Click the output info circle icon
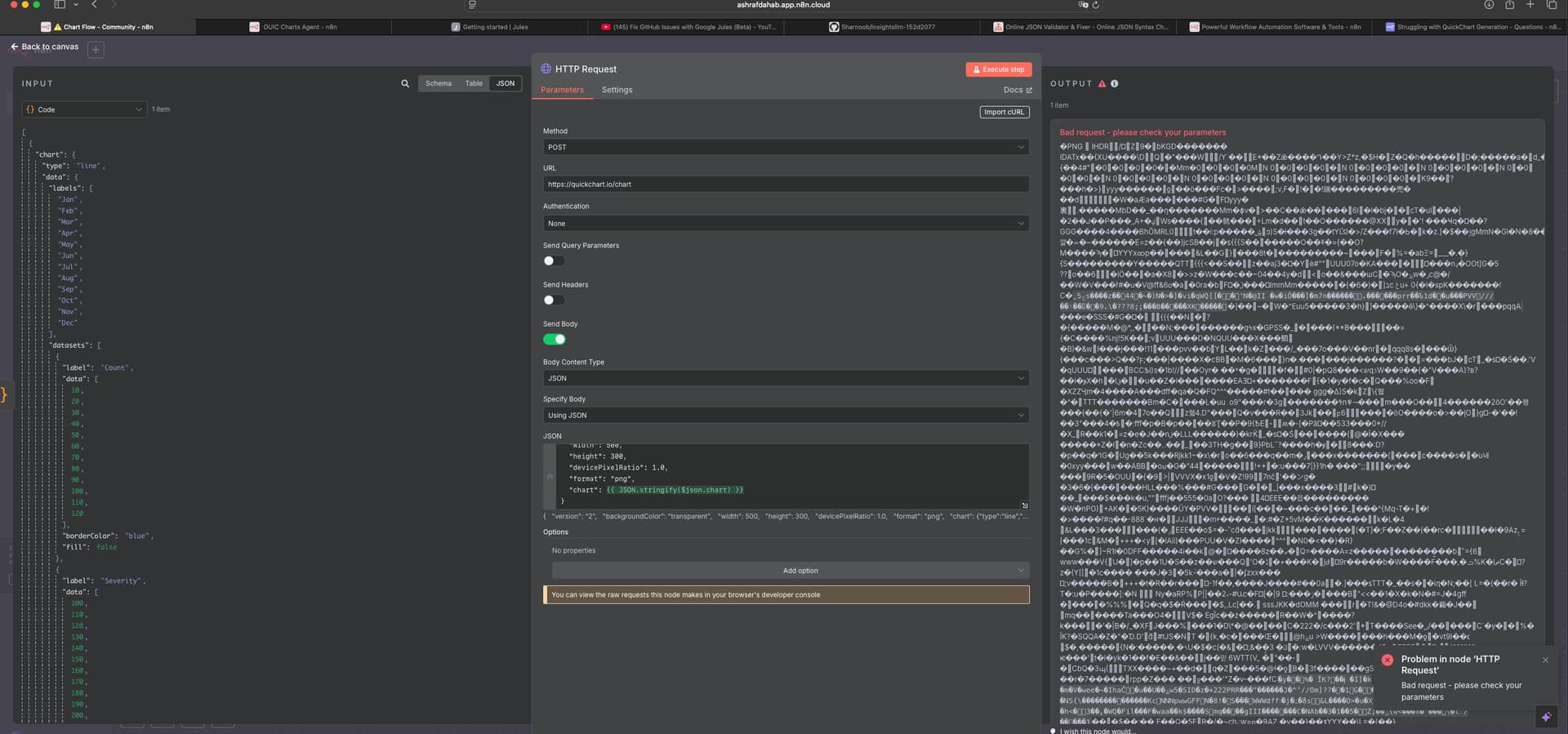This screenshot has width=1568, height=734. point(1115,83)
